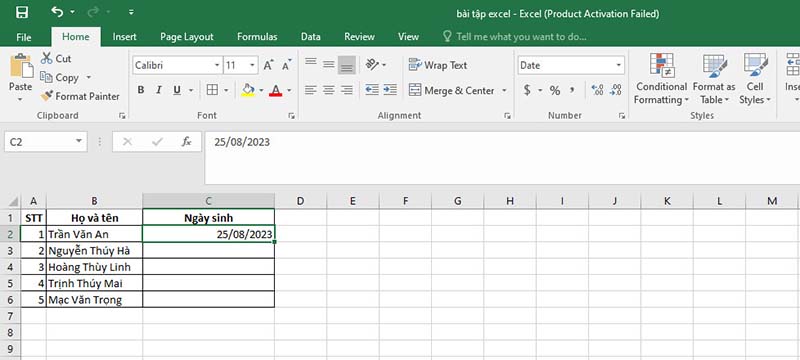Decrease font size with the smaller A
The width and height of the screenshot is (800, 360).
tap(287, 65)
